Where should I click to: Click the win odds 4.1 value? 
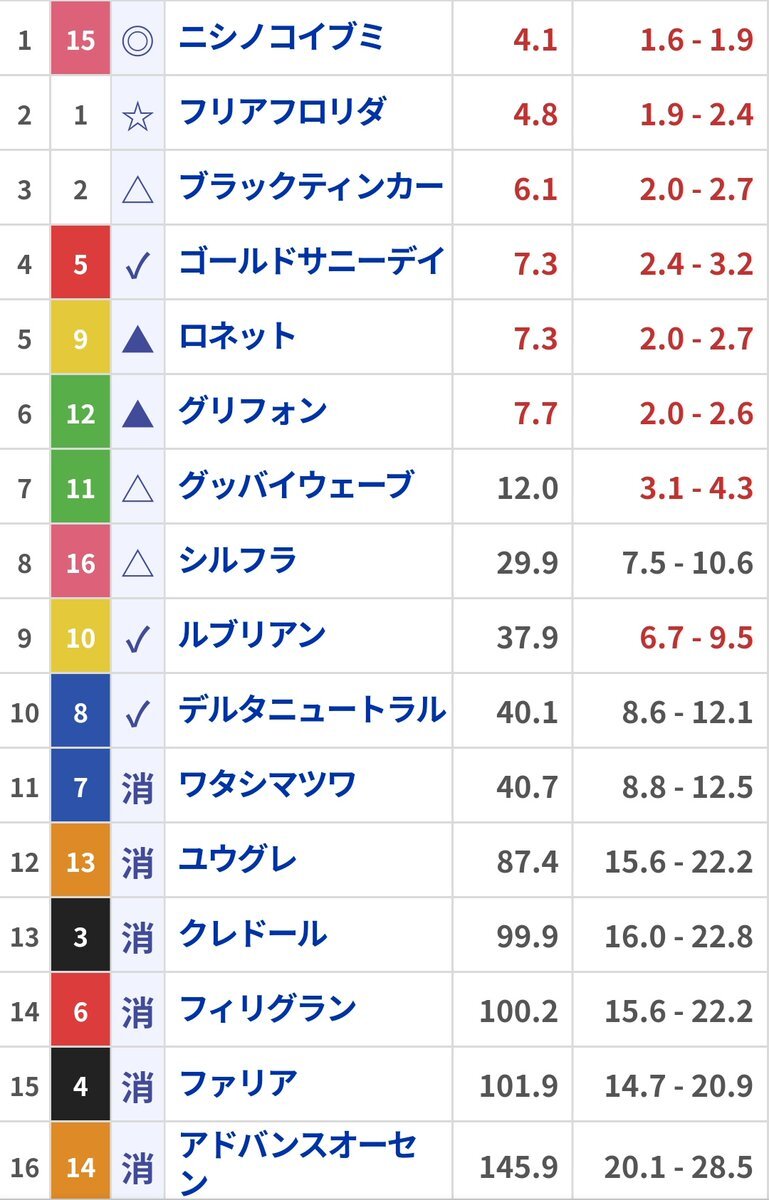(x=535, y=41)
